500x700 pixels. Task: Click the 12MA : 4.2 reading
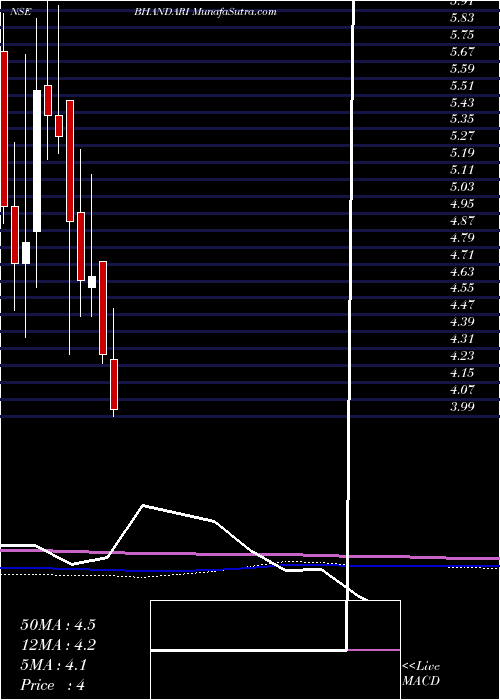pos(58,645)
